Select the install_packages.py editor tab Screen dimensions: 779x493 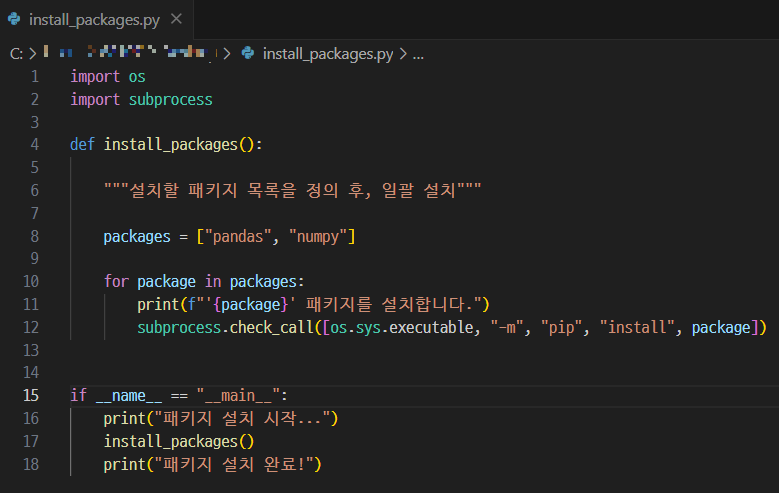tap(96, 19)
